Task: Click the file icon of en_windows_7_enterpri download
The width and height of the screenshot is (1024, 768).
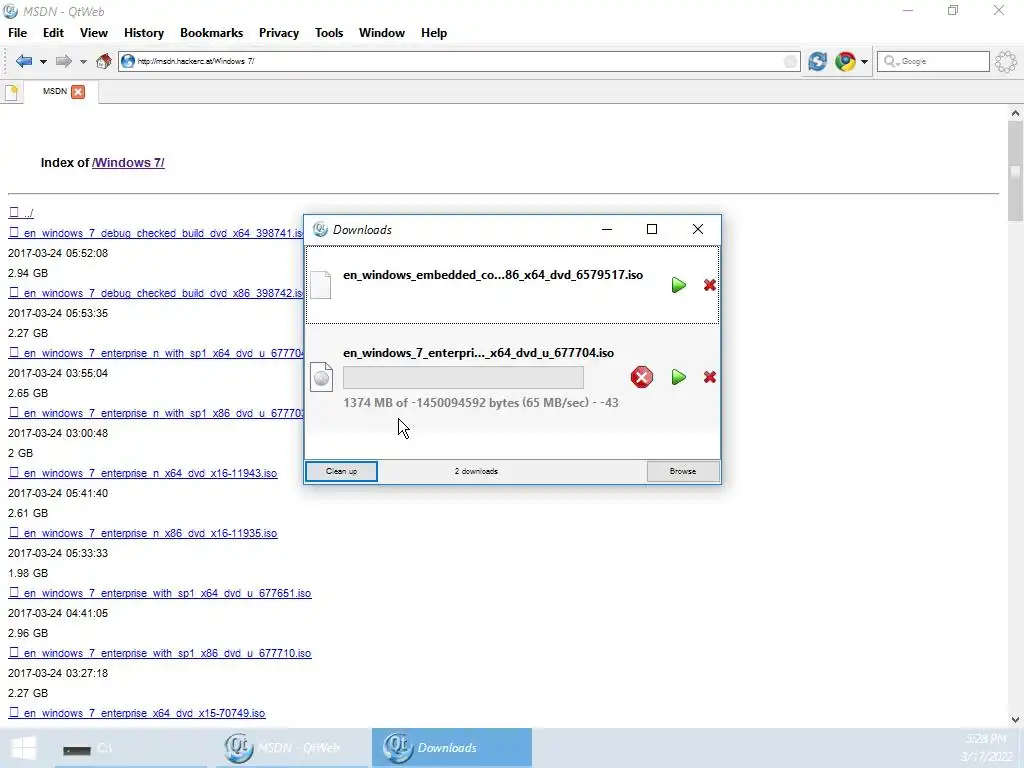Action: click(321, 377)
